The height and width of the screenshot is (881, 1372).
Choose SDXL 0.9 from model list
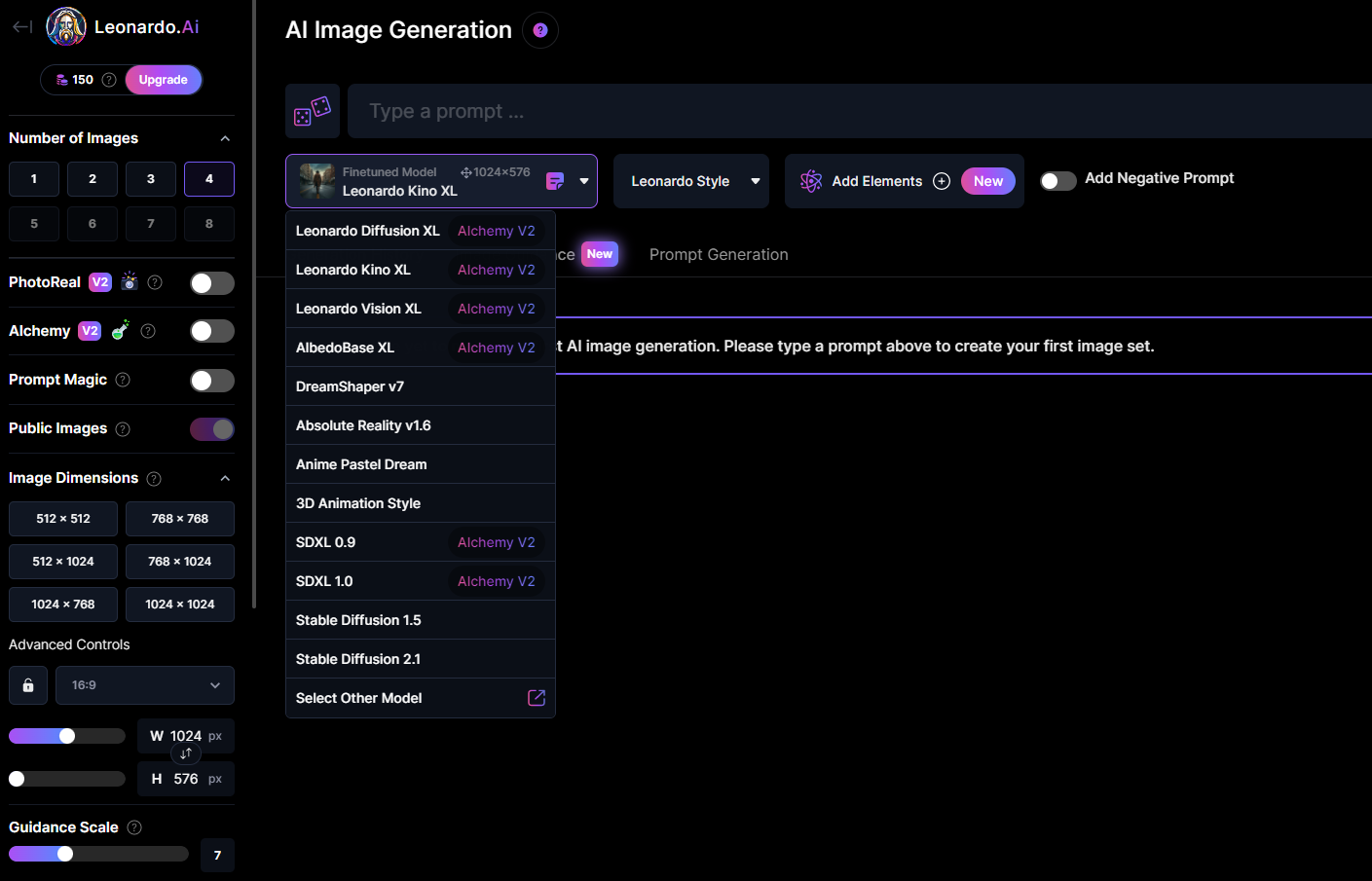coord(421,542)
